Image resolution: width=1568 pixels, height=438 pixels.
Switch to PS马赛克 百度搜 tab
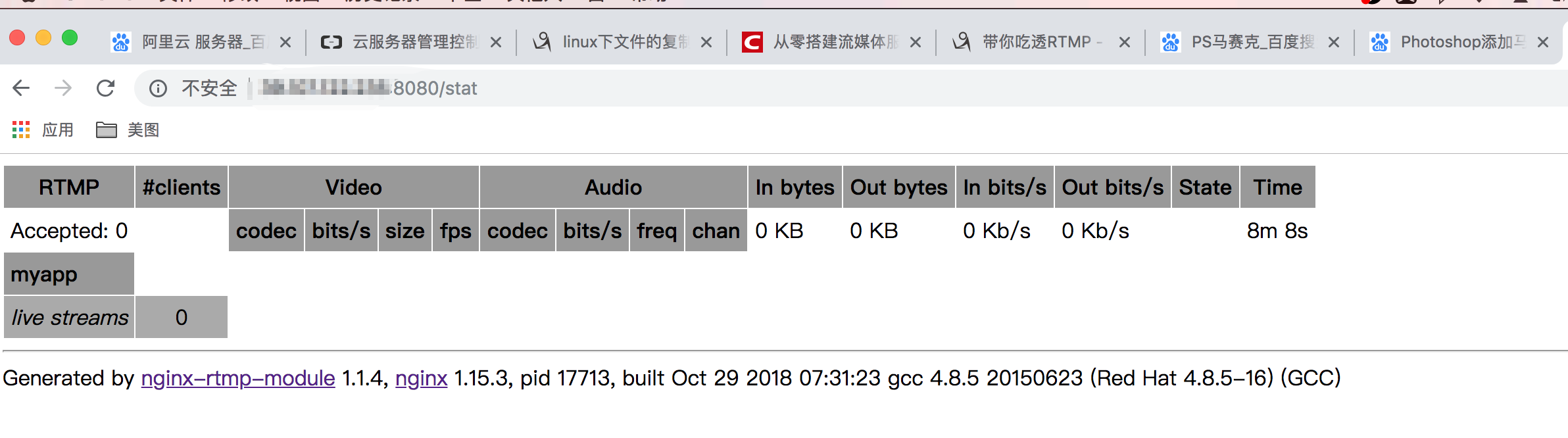point(1250,43)
